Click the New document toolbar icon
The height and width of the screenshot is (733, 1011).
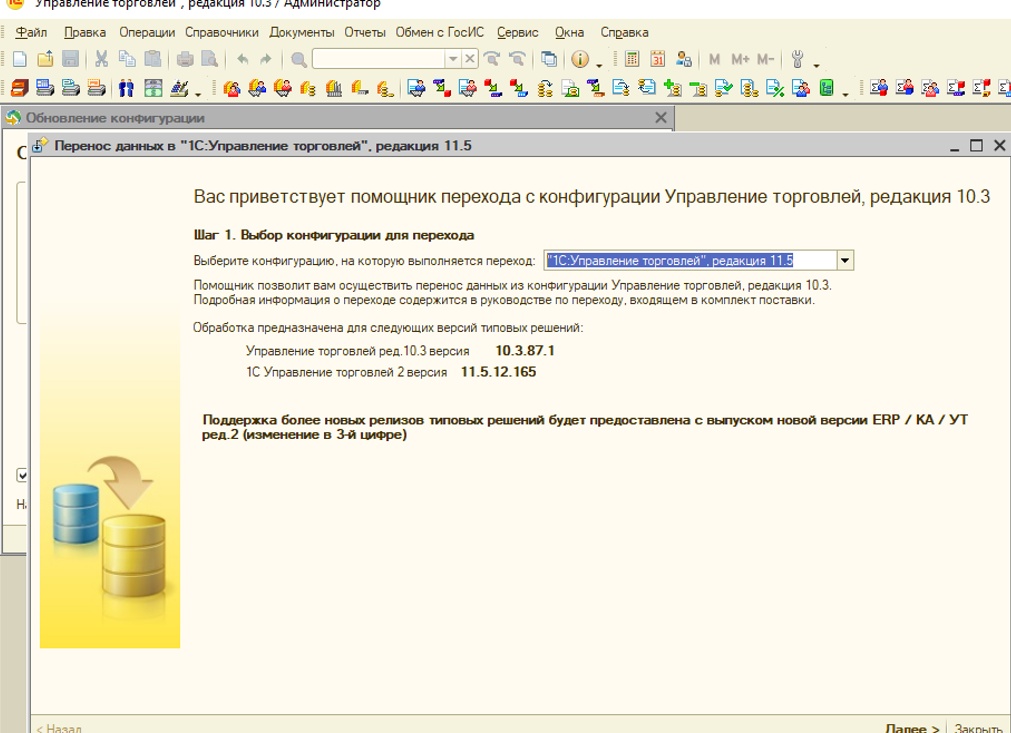[x=19, y=59]
